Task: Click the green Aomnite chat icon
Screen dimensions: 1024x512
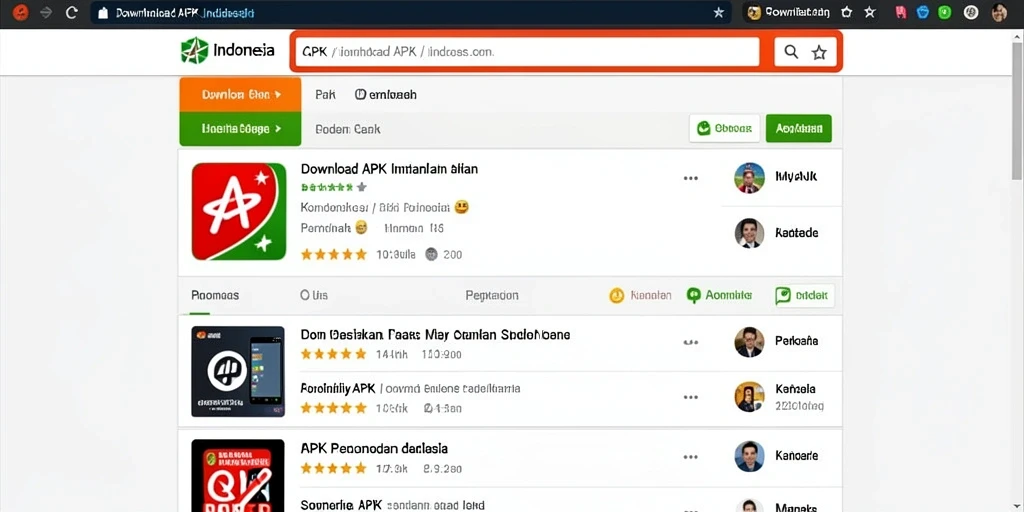Action: coord(694,296)
